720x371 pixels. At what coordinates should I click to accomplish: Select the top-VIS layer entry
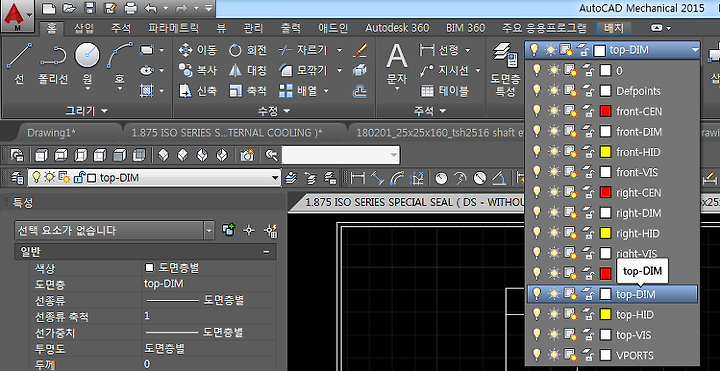point(612,335)
